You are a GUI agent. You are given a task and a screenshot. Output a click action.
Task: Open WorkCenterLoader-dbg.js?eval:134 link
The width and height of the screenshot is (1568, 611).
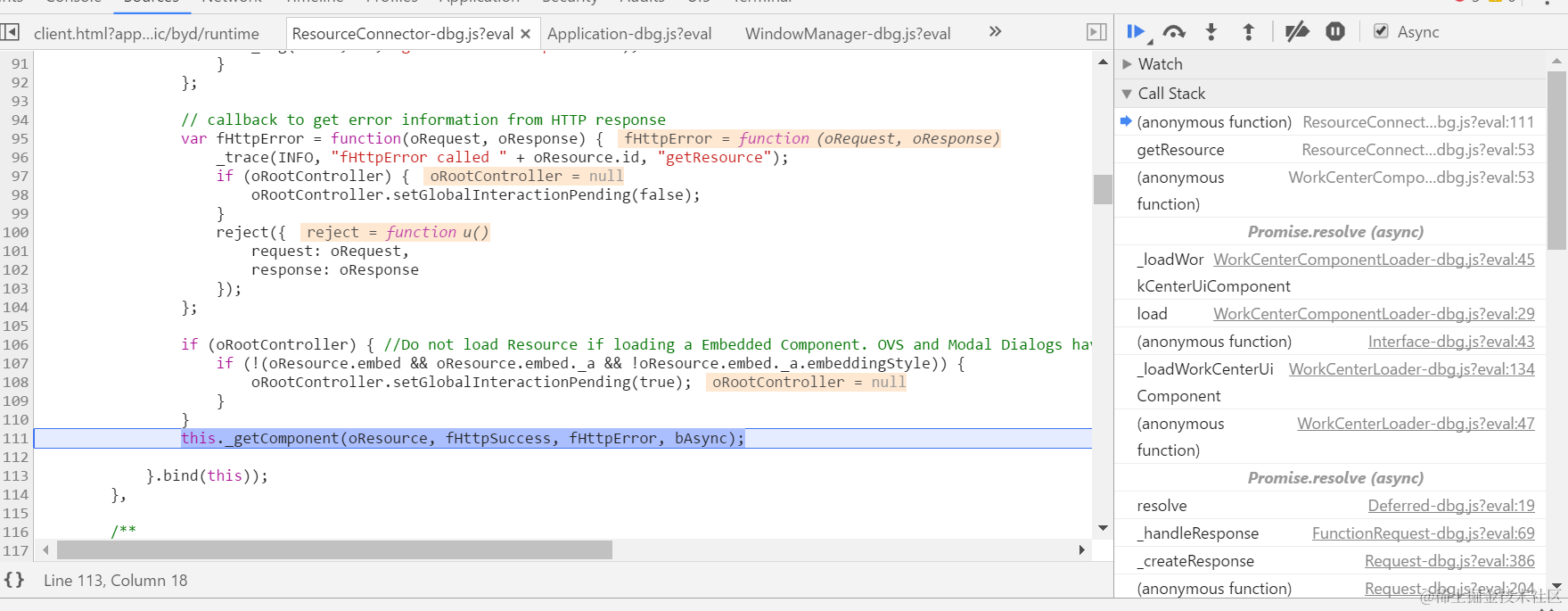pos(1411,369)
